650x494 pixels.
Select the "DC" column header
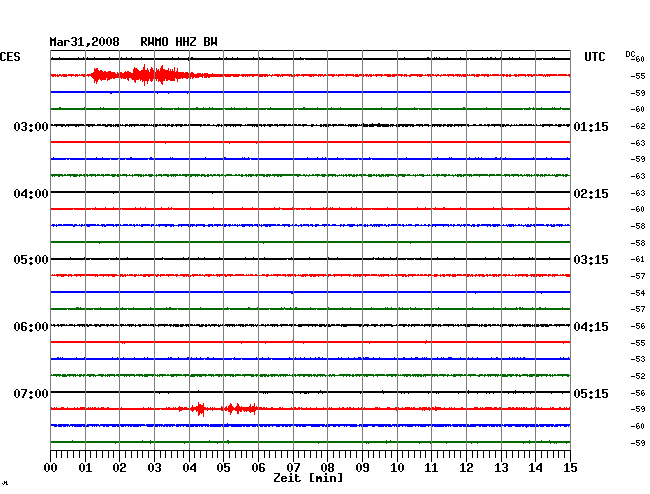point(630,54)
